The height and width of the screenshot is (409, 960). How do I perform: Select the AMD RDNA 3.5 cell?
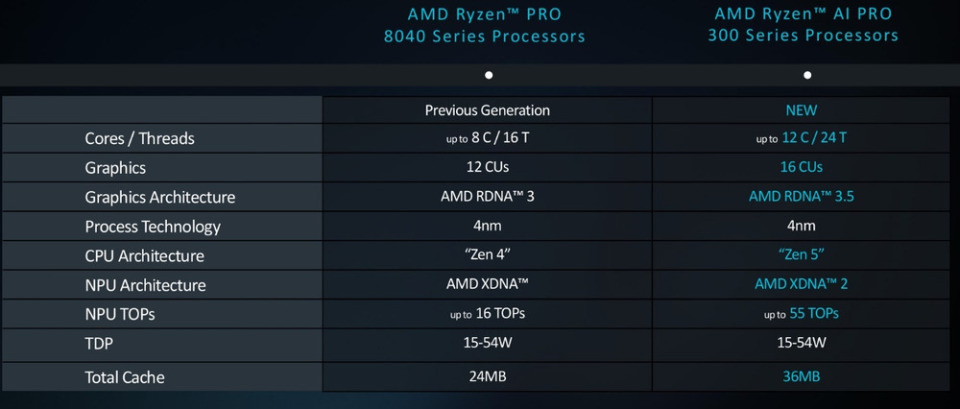pos(801,196)
